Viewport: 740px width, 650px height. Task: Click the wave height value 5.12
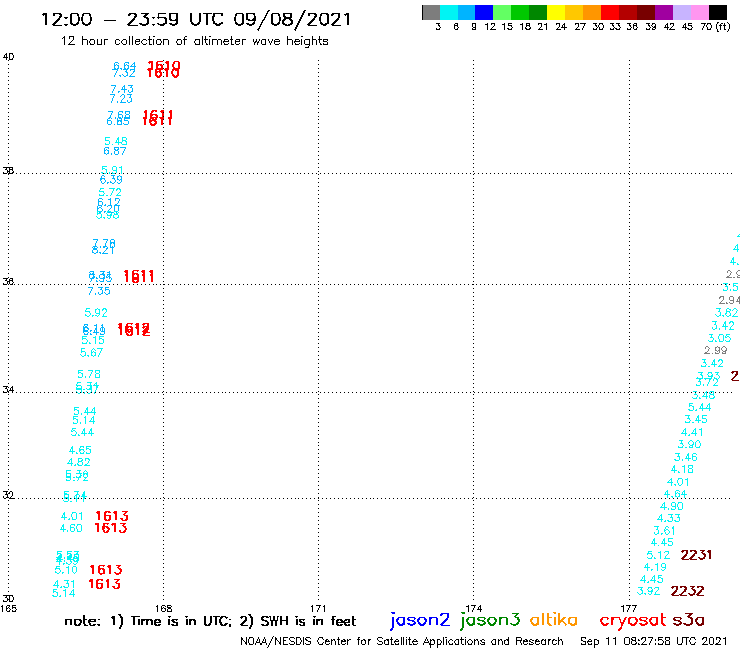coord(658,555)
